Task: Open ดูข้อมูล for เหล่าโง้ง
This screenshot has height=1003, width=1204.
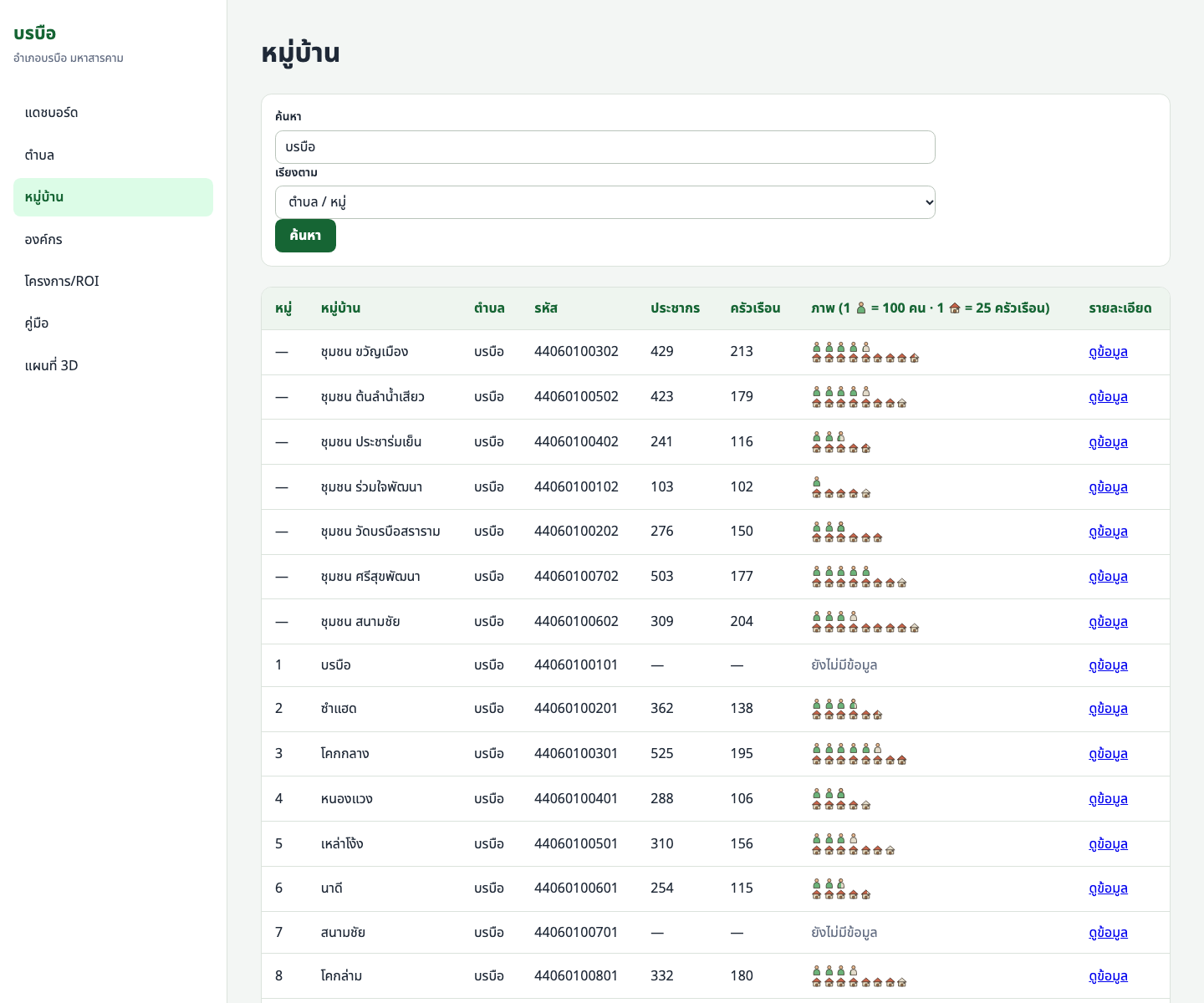Action: [1108, 844]
